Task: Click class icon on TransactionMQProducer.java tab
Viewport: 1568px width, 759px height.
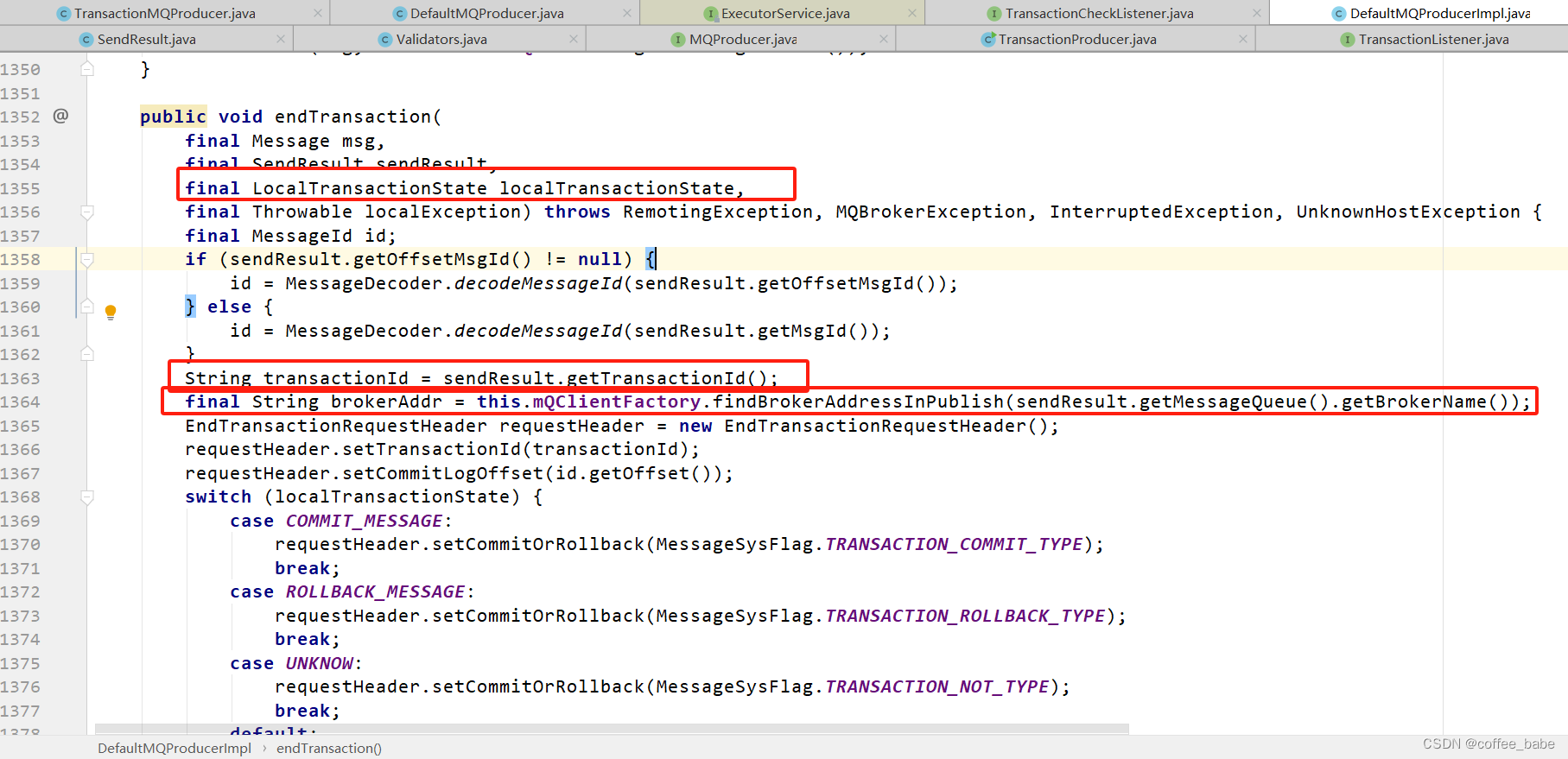Action: coord(64,14)
